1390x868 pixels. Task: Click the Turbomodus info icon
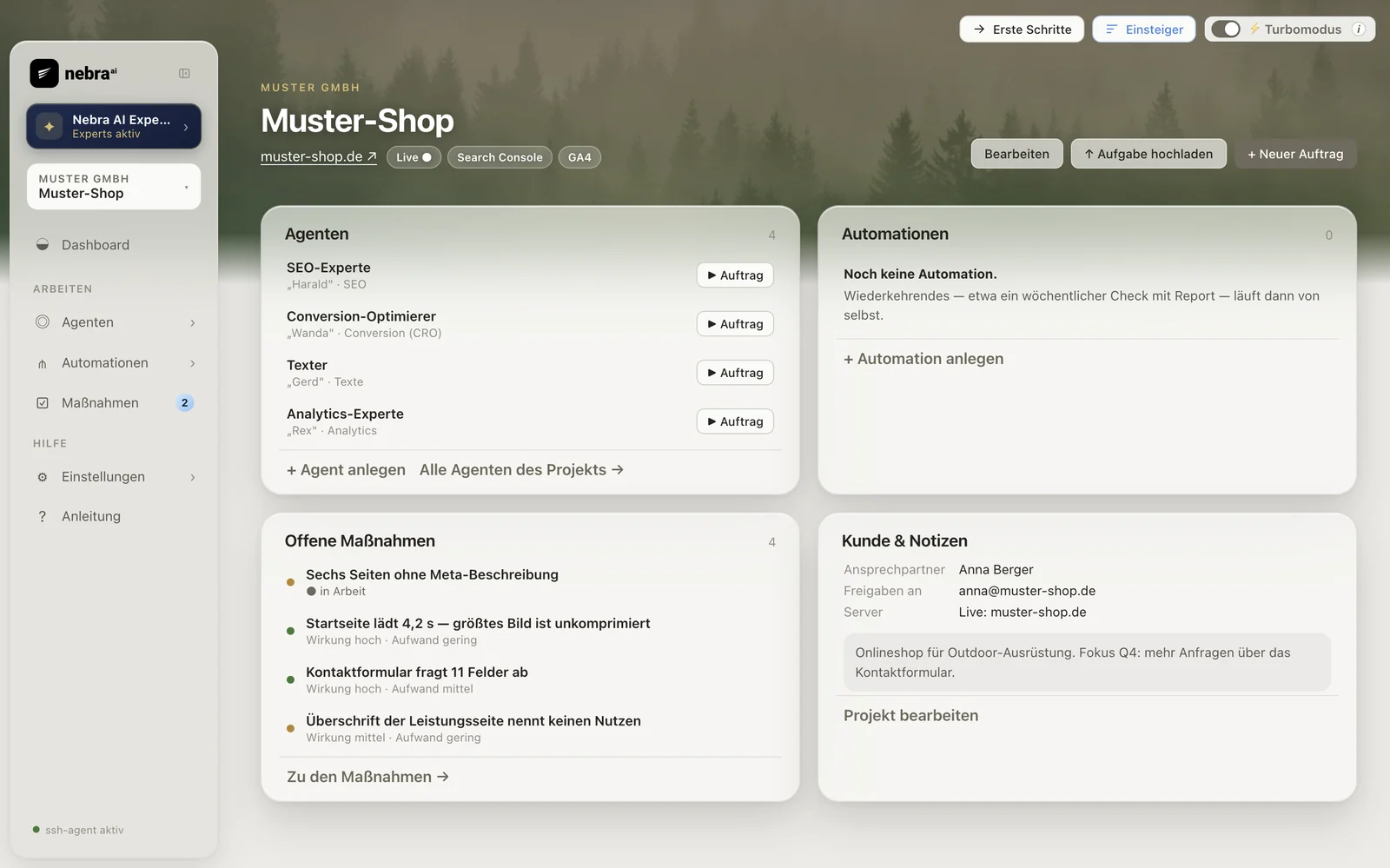[x=1359, y=30]
